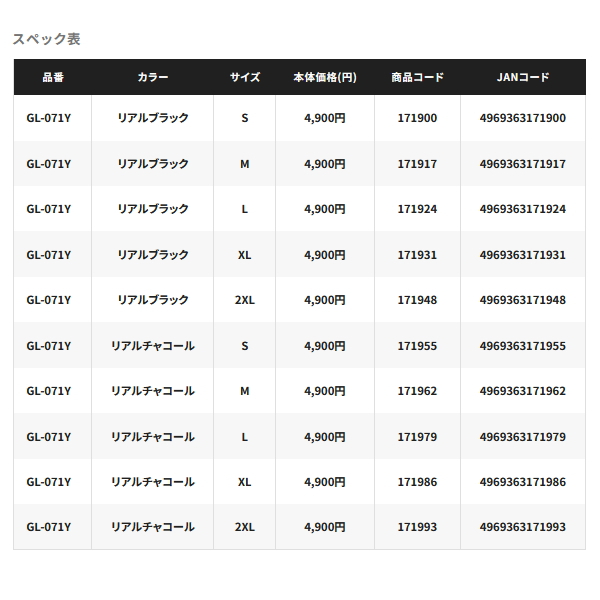
Task: Click GL-071Y in the 171931 row
Action: [49, 255]
